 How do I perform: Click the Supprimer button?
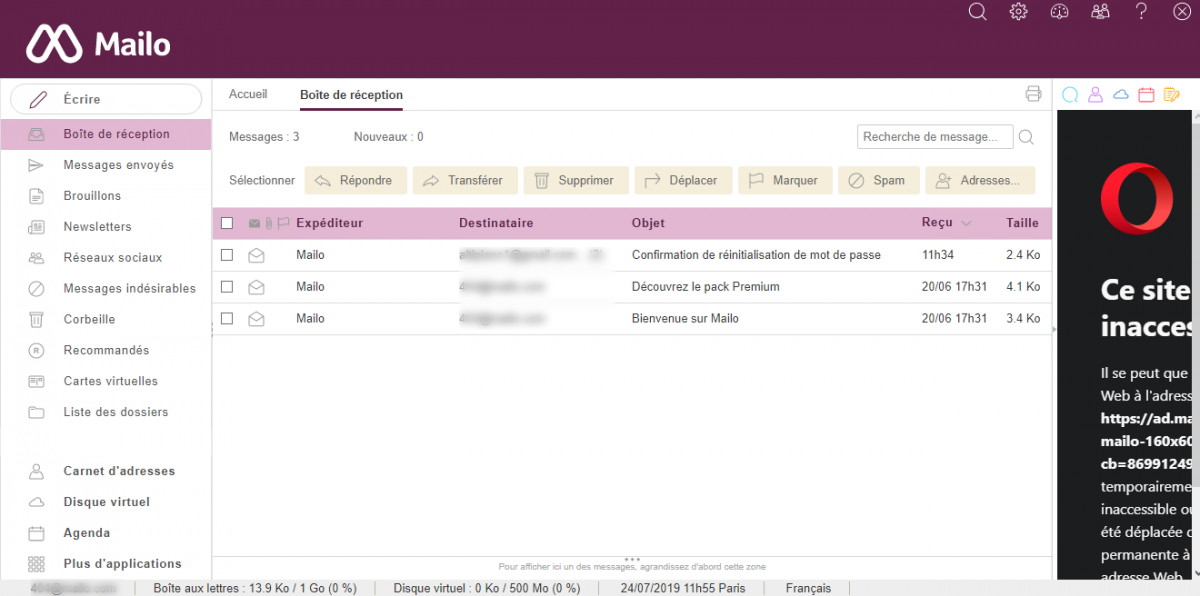click(x=576, y=181)
